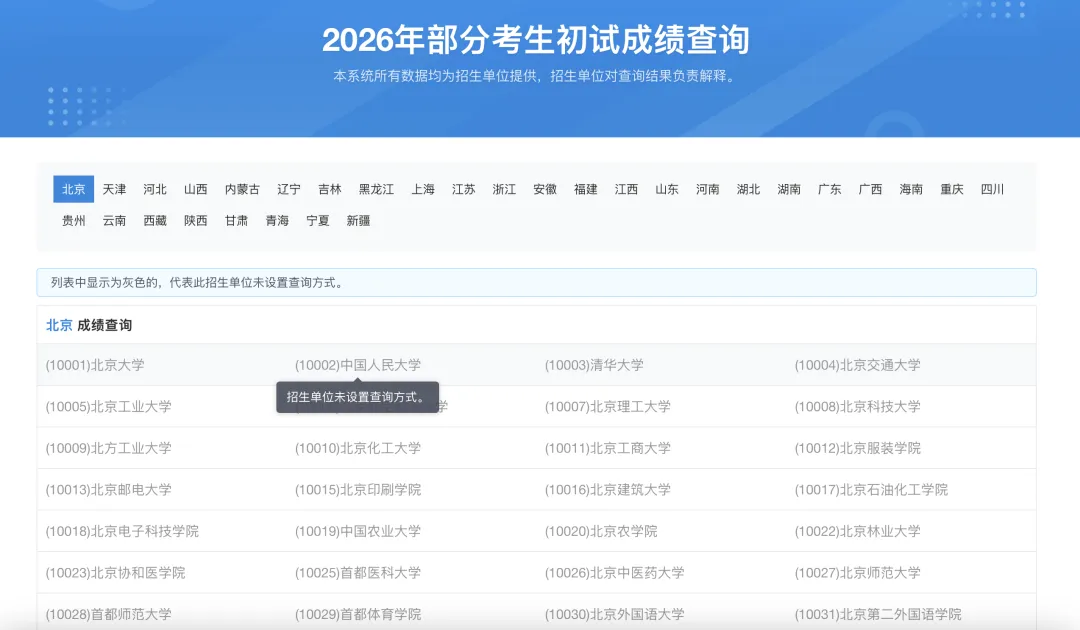The image size is (1080, 630).
Task: Click (10031)北京第二外国语学院 entry
Action: 878,614
